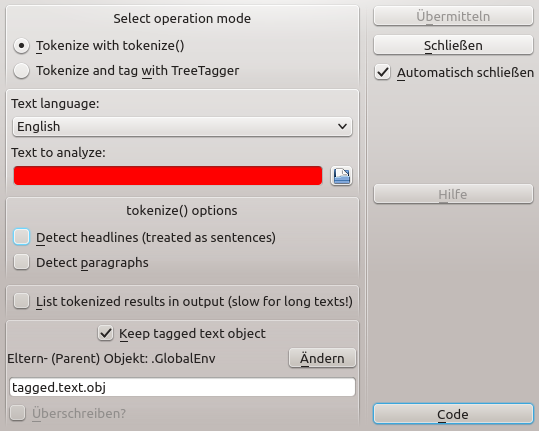
Task: Click the 'Ändern' button for parent object
Action: (322, 358)
